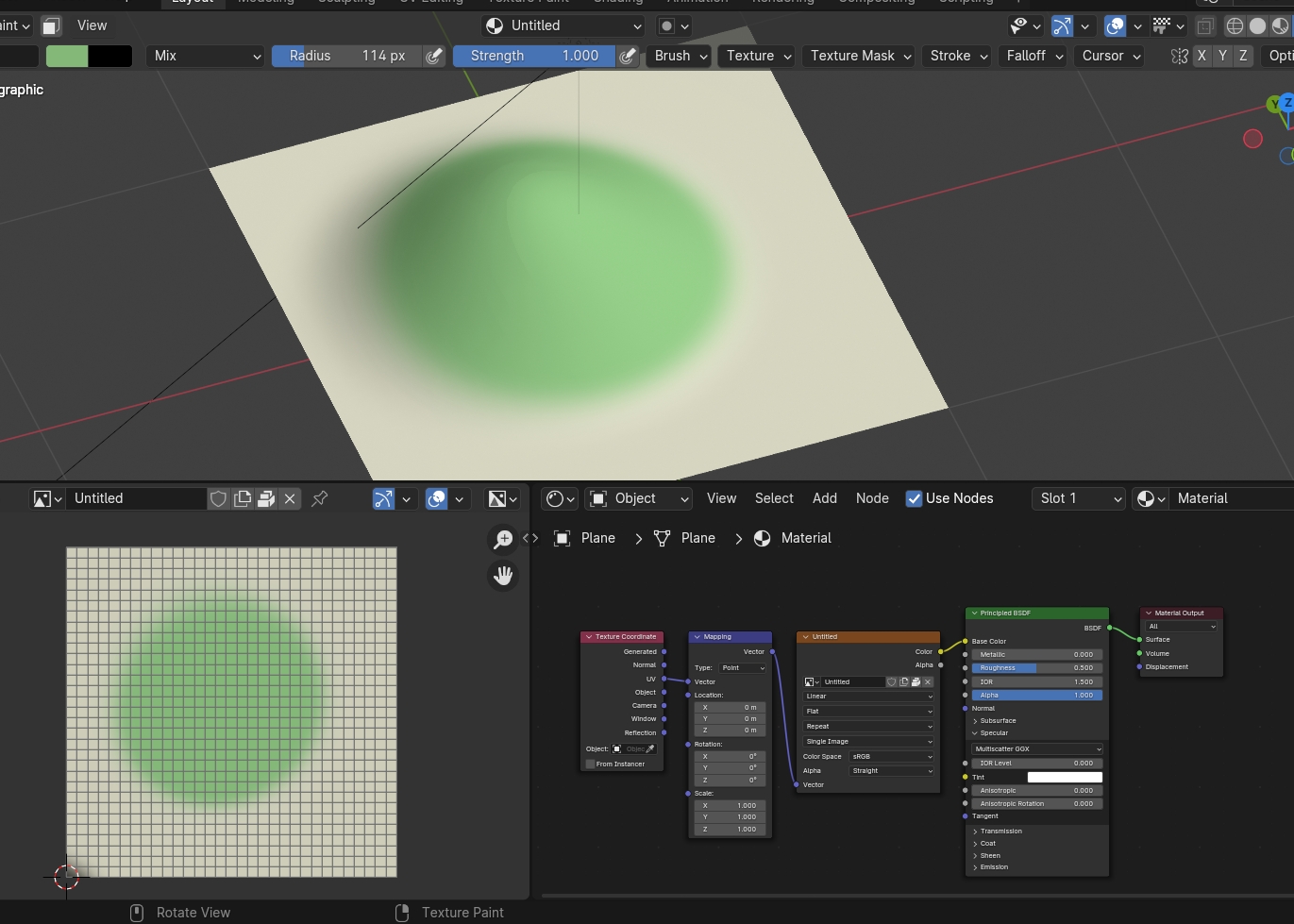Open the Multiscatter GGX dropdown
Screen dimensions: 1294x924
click(x=1036, y=748)
